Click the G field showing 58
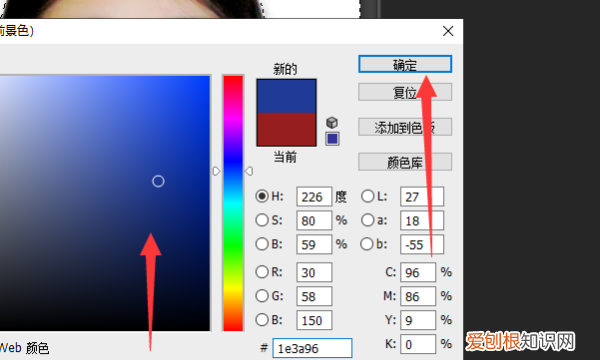The image size is (600, 360). tap(314, 296)
